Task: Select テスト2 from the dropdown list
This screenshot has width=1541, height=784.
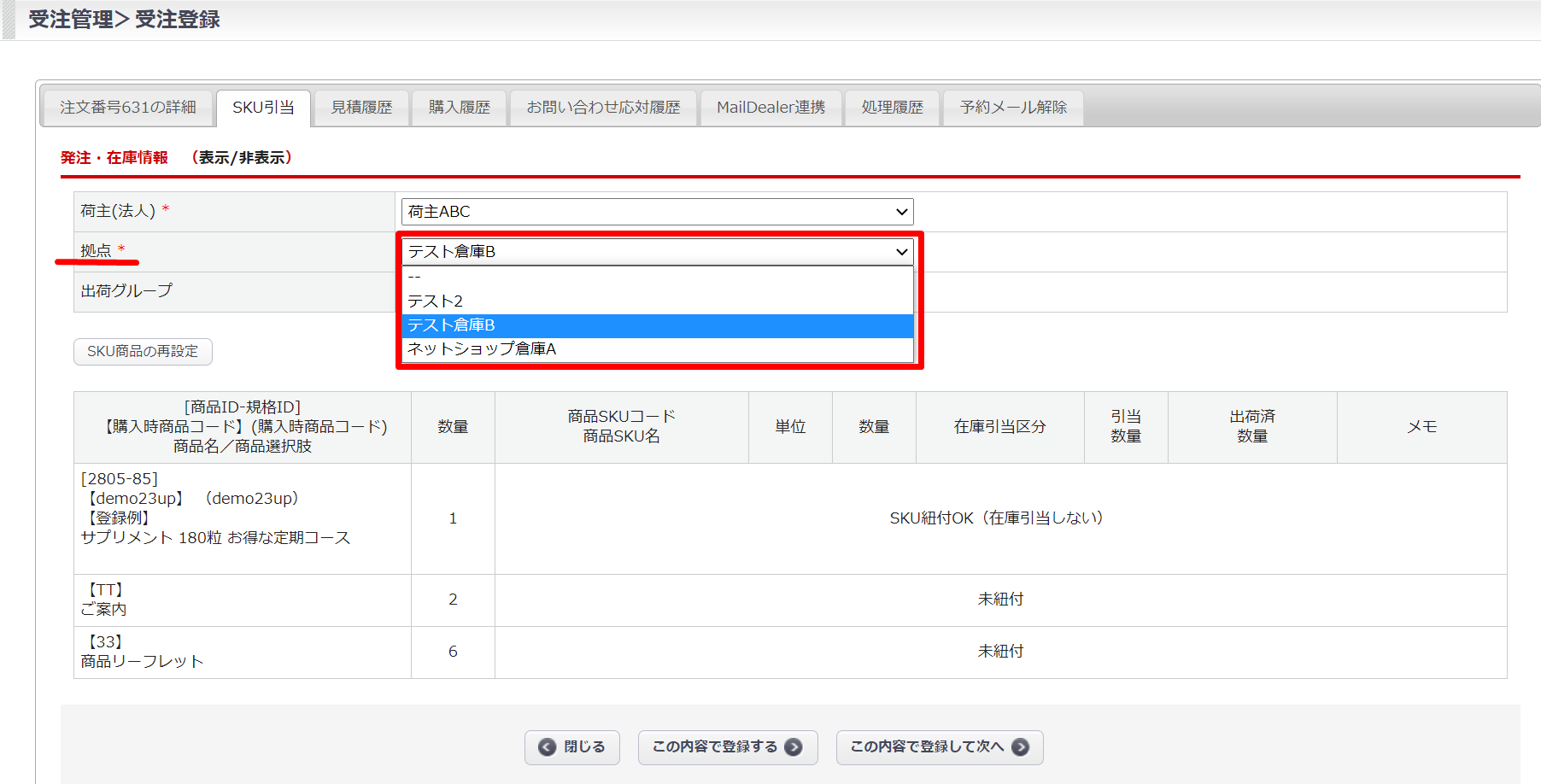Action: click(x=656, y=301)
